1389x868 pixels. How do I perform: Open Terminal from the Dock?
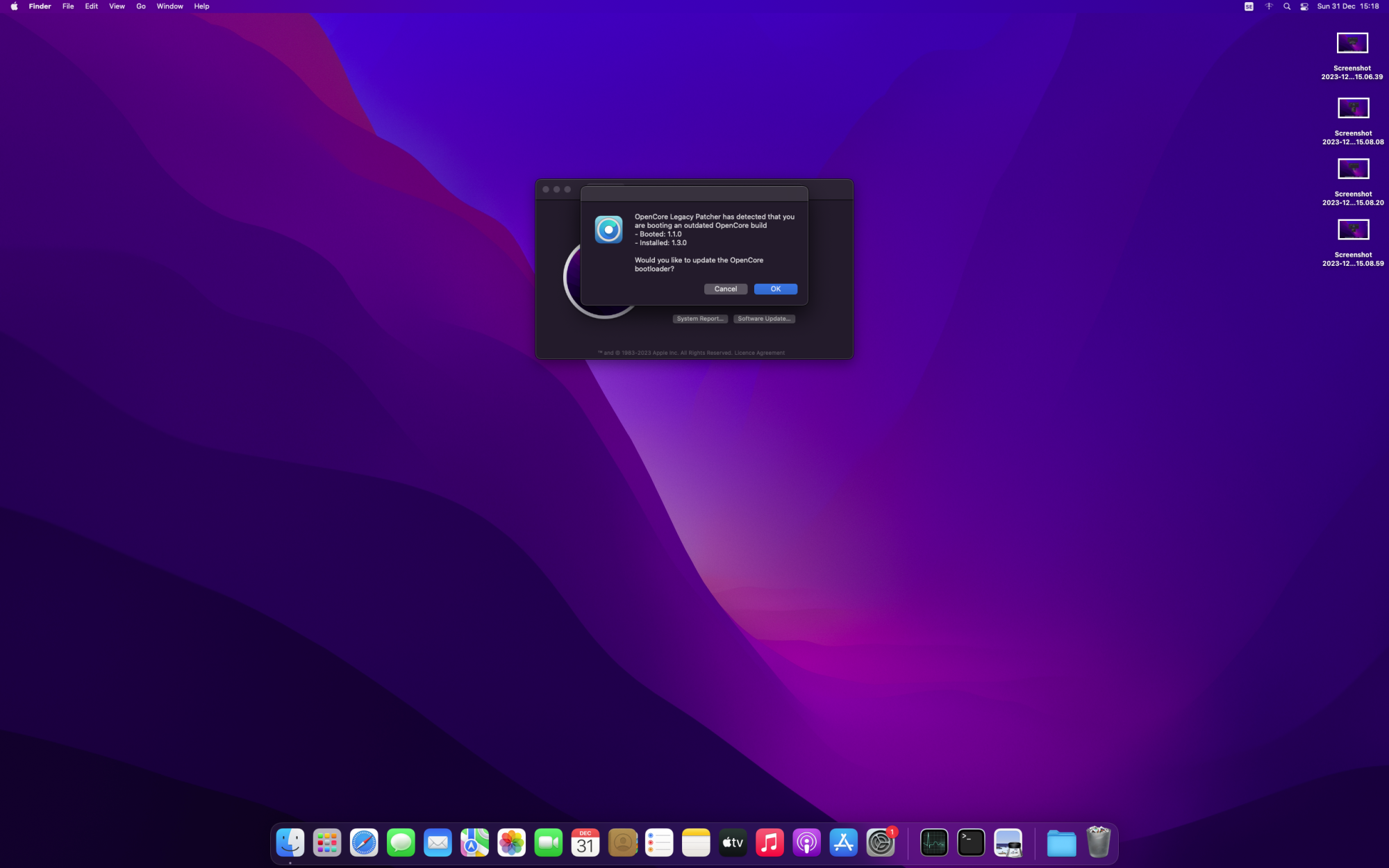tap(970, 842)
